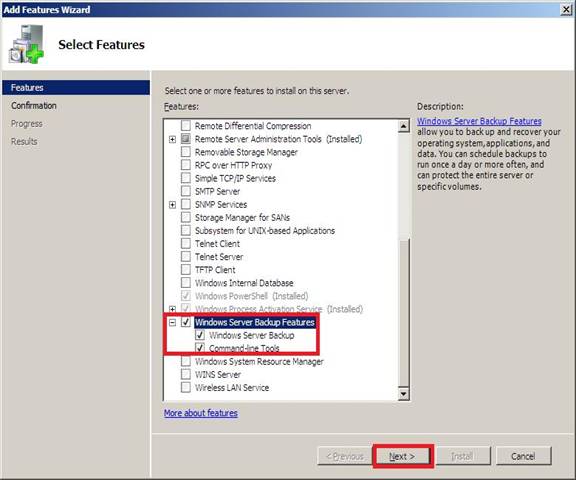Expand Windows Process Activation Service node
Viewport: 576px width, 480px height.
(172, 309)
